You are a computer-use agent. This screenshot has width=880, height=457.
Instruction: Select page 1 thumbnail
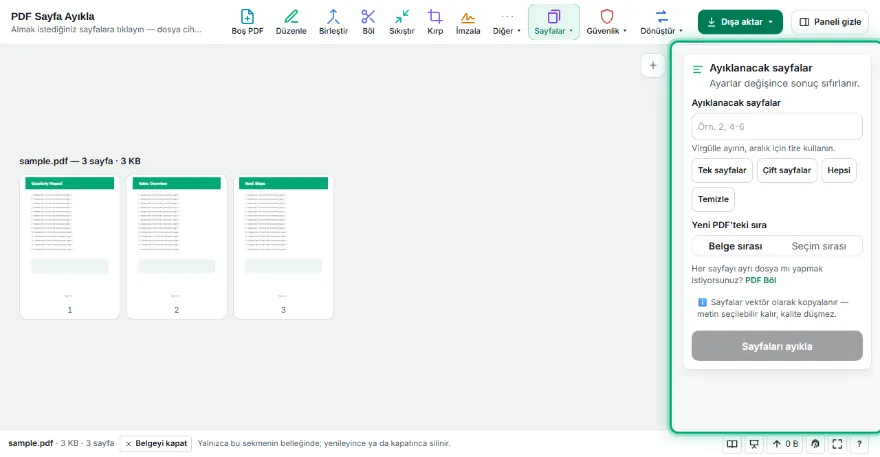[70, 247]
